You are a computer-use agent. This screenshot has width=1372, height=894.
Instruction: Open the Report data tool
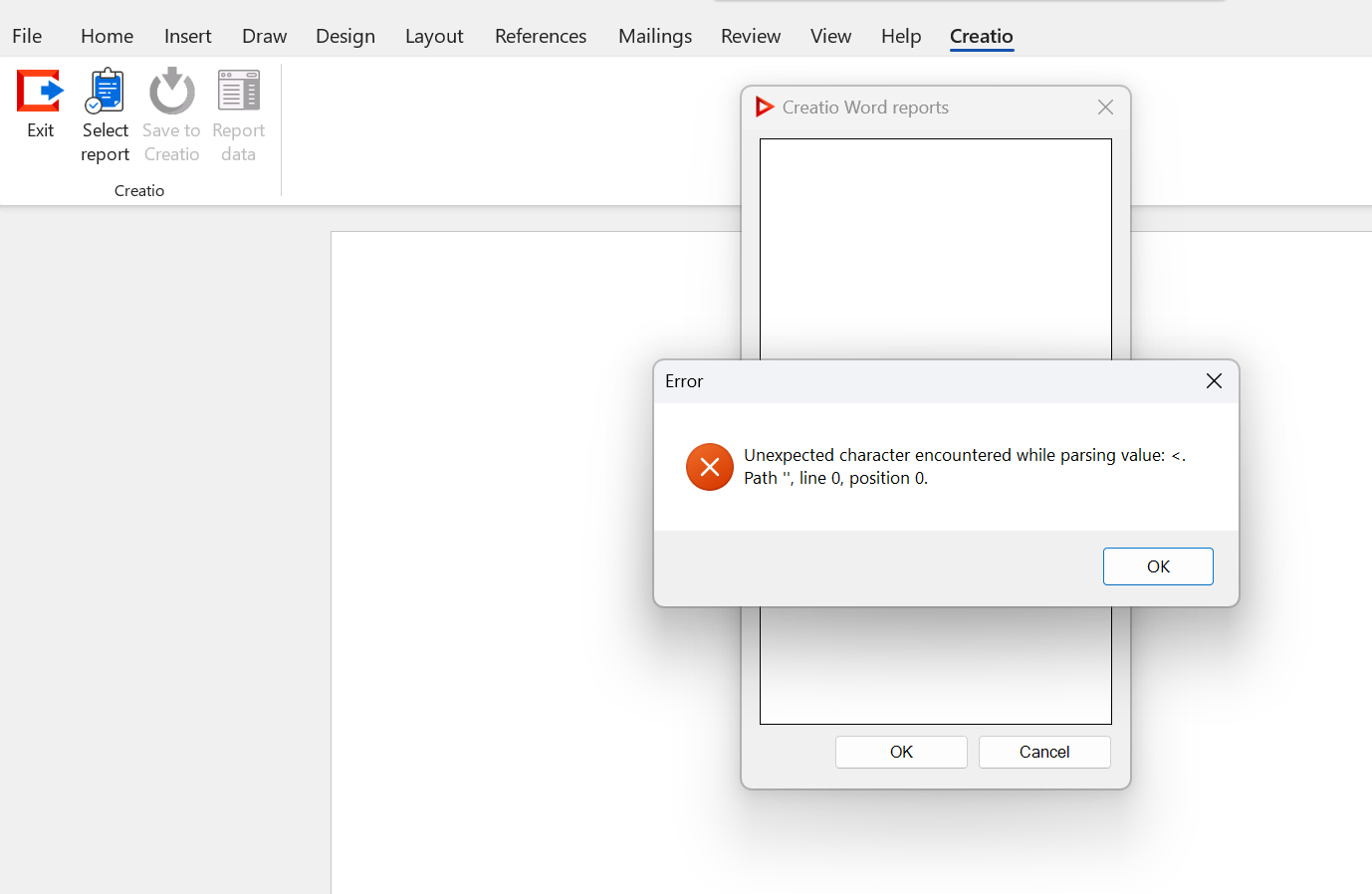[238, 114]
